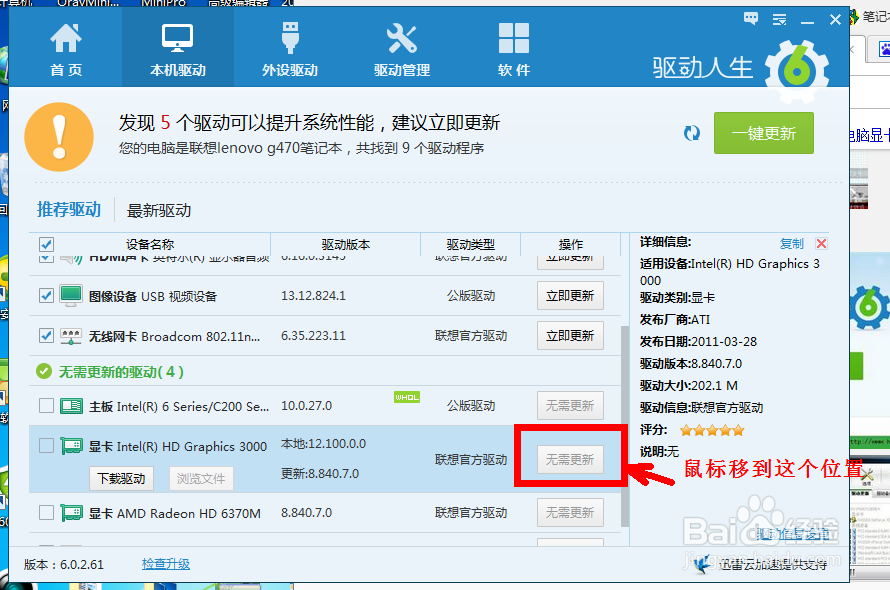Click the 驱动人生 6 gear logo
The width and height of the screenshot is (890, 590).
click(796, 72)
